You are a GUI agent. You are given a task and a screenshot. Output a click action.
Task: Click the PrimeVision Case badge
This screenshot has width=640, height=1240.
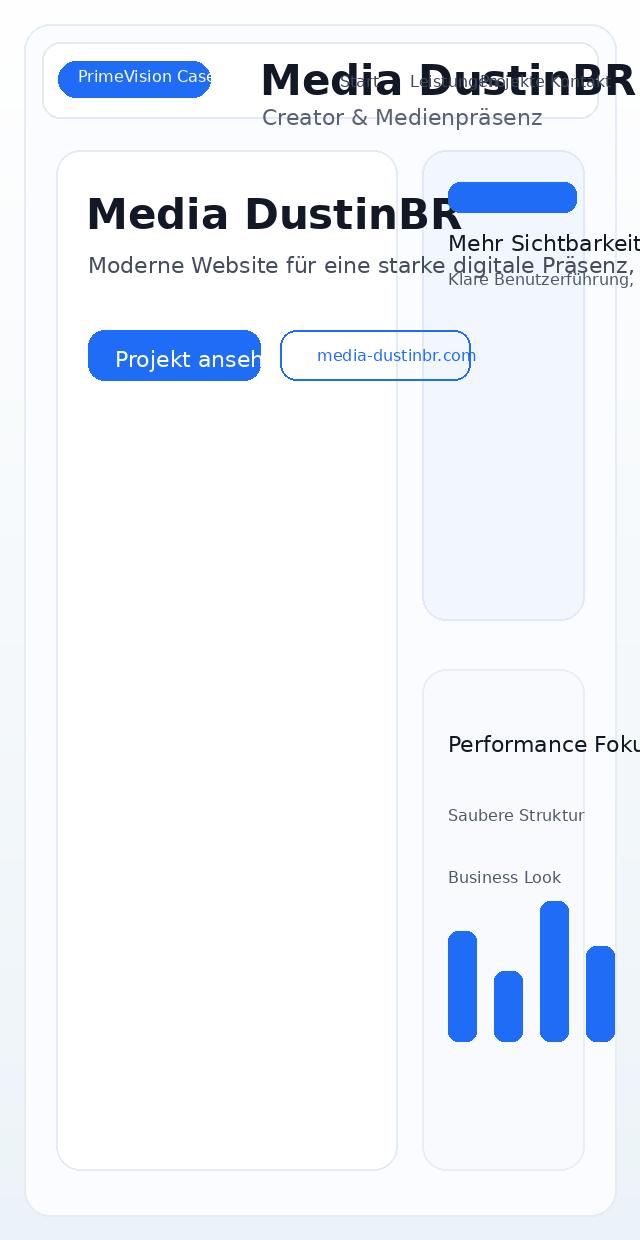click(x=134, y=79)
